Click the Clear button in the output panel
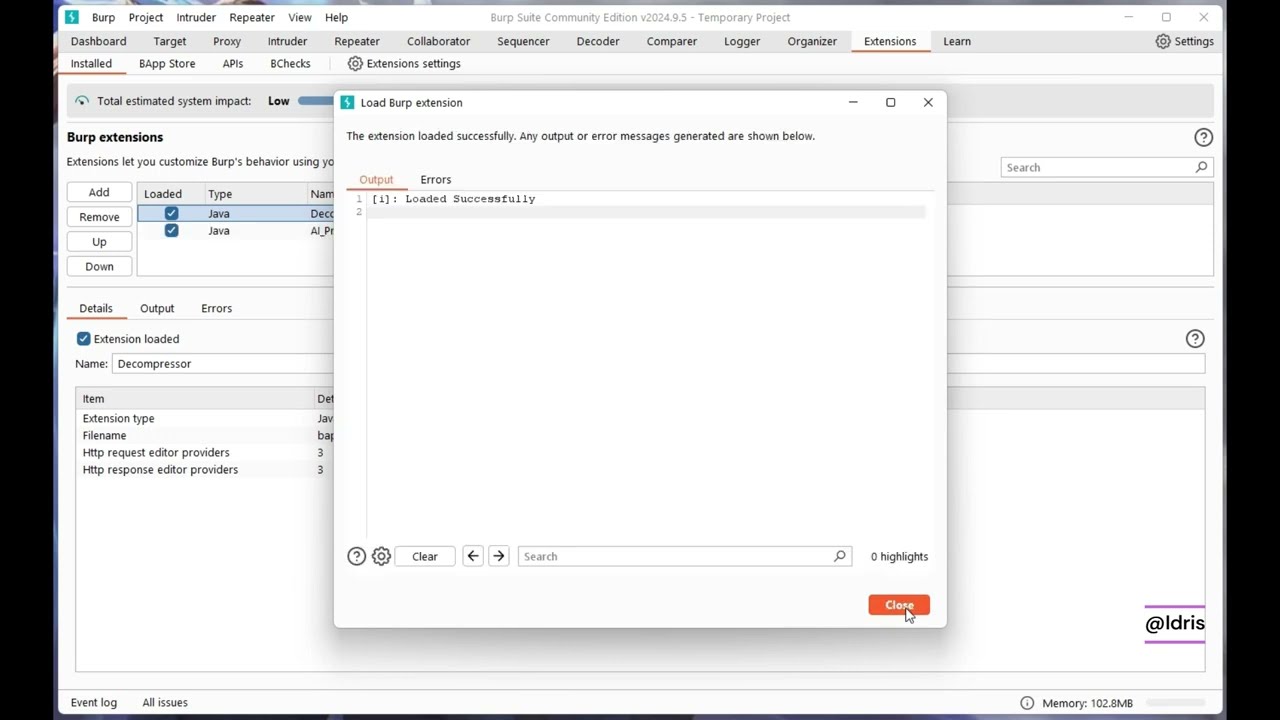This screenshot has width=1280, height=720. coord(424,556)
